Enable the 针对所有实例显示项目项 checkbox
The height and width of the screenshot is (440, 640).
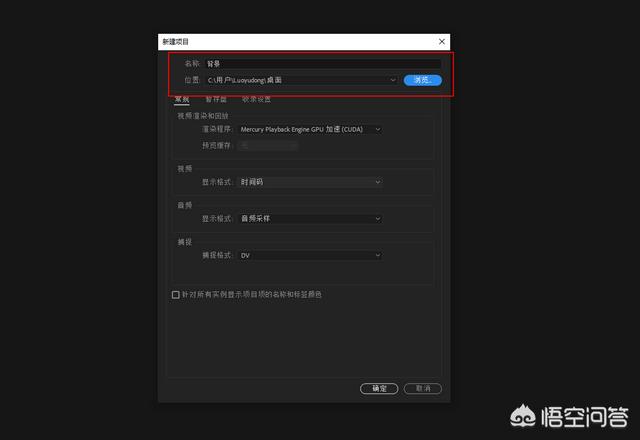176,295
